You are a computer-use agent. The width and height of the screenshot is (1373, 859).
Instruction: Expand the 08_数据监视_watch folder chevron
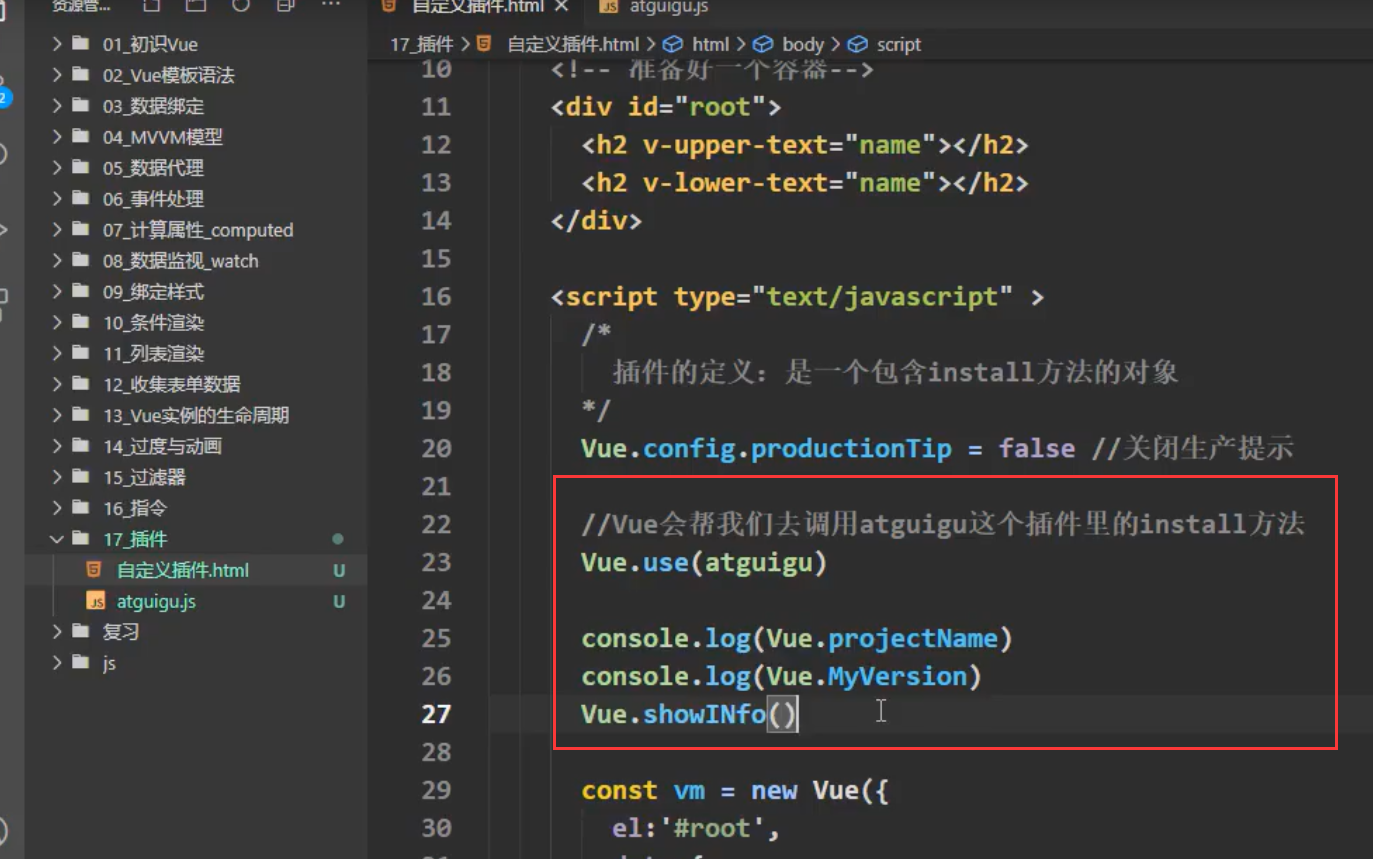(x=57, y=261)
